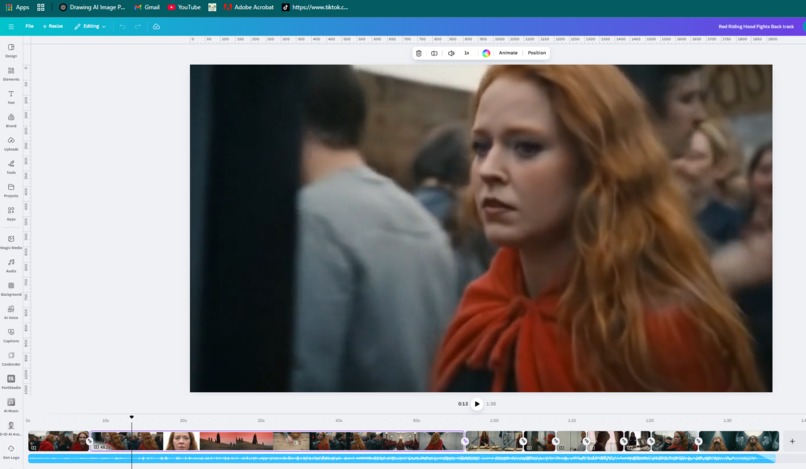Viewport: 806px width, 469px height.
Task: Open the YouTube bookmark
Action: pyautogui.click(x=184, y=7)
